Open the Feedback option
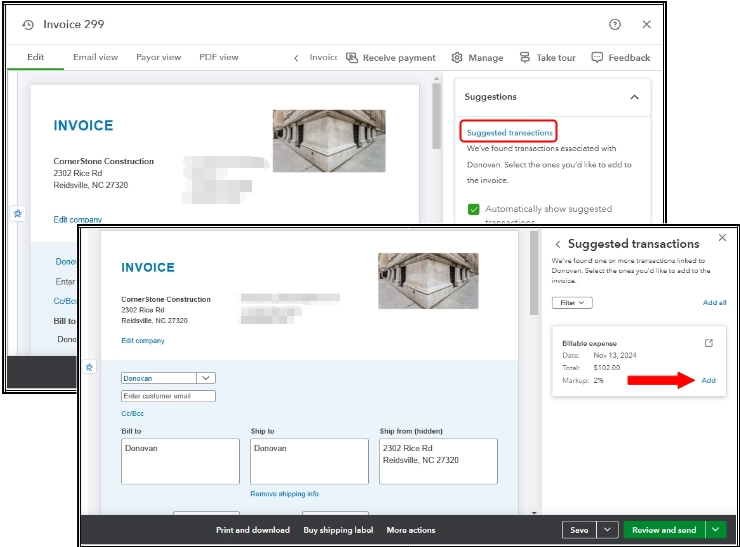Screen dimensions: 740x547 pyautogui.click(x=621, y=58)
